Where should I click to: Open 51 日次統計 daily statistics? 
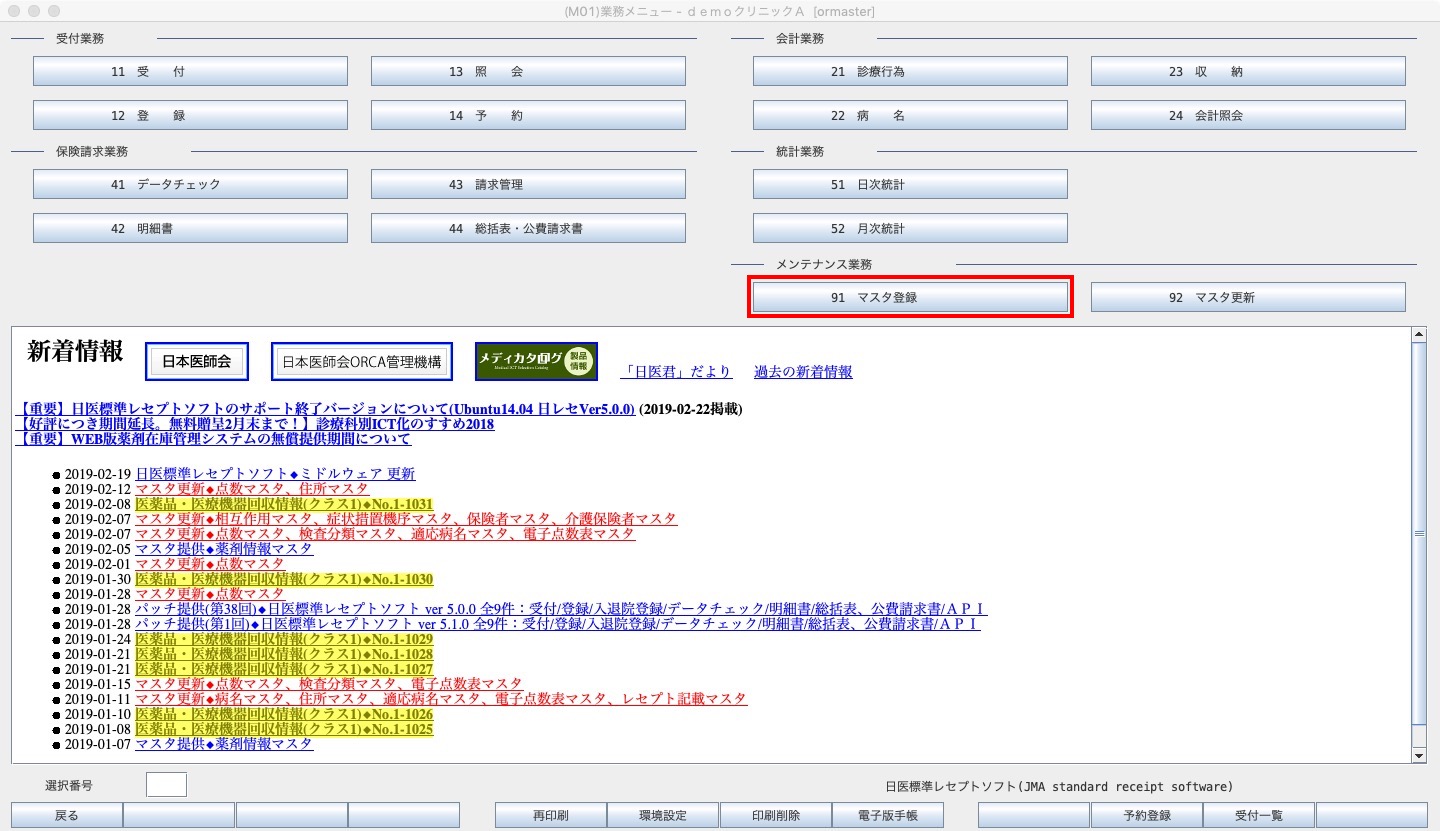pos(910,185)
